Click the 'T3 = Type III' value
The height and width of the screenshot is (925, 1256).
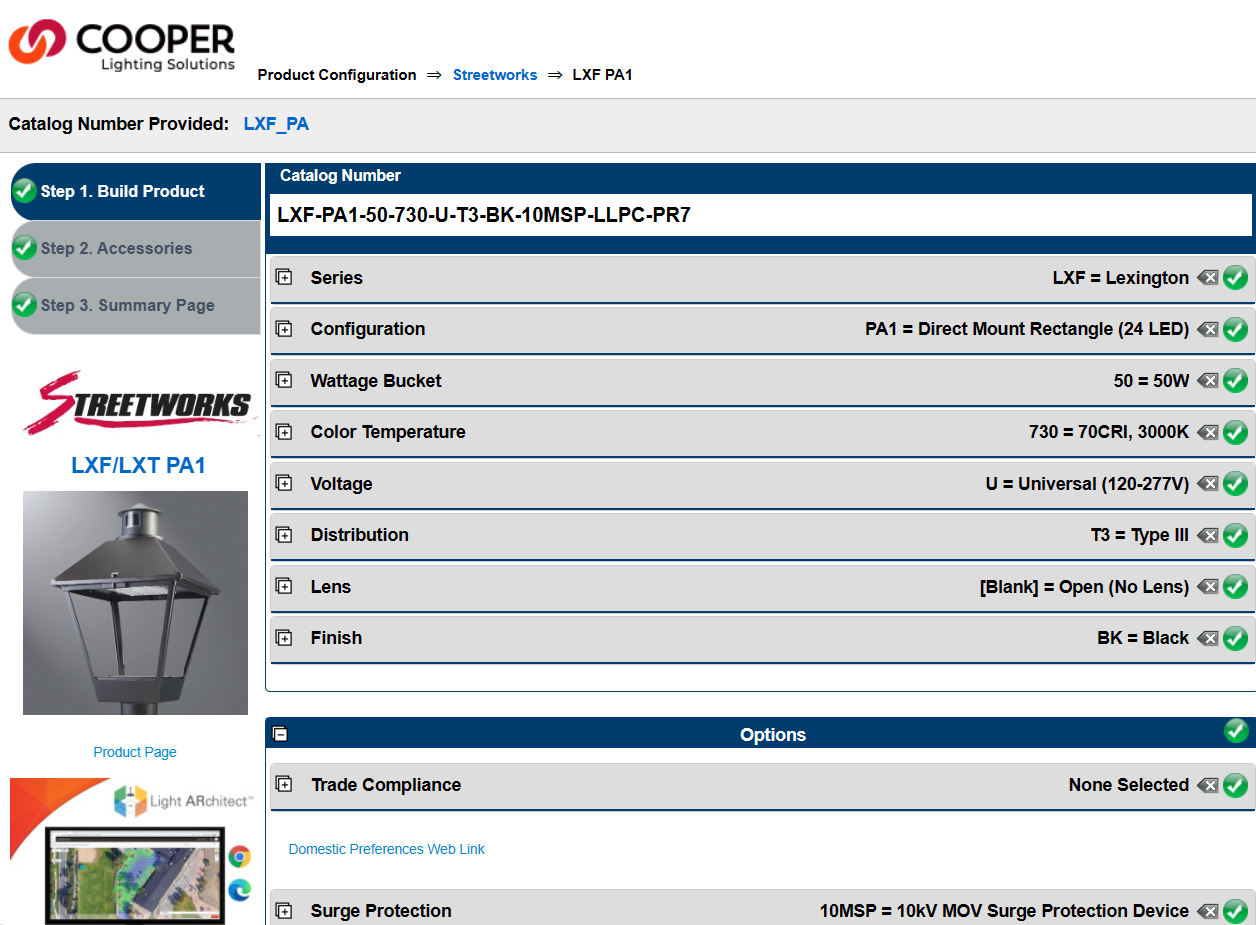1140,535
